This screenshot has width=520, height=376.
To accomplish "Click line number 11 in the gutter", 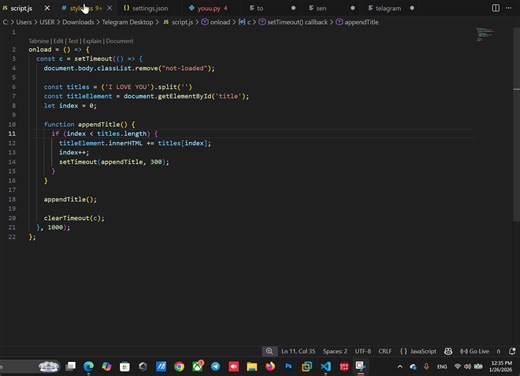I will tap(12, 134).
